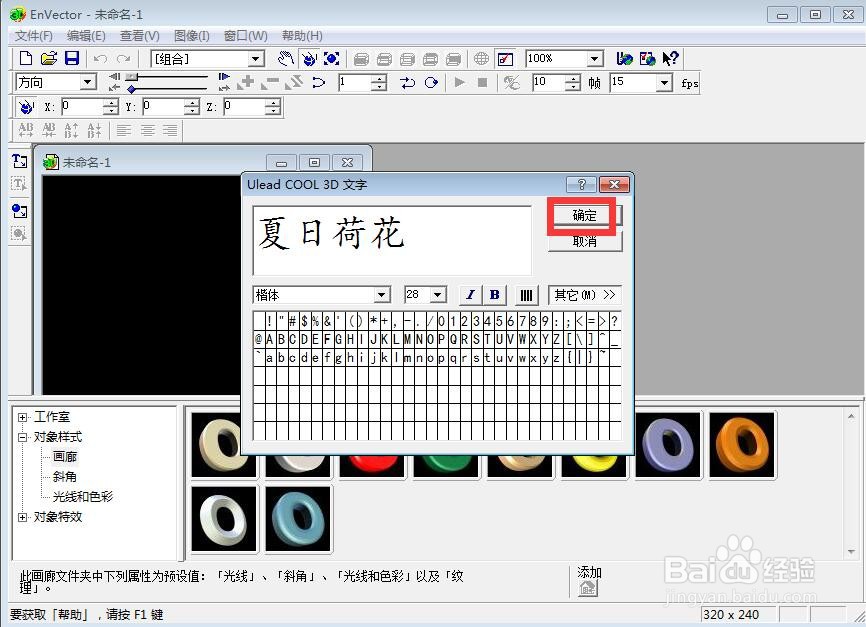
Task: Toggle the ping-pong mode icon
Action: tap(408, 83)
